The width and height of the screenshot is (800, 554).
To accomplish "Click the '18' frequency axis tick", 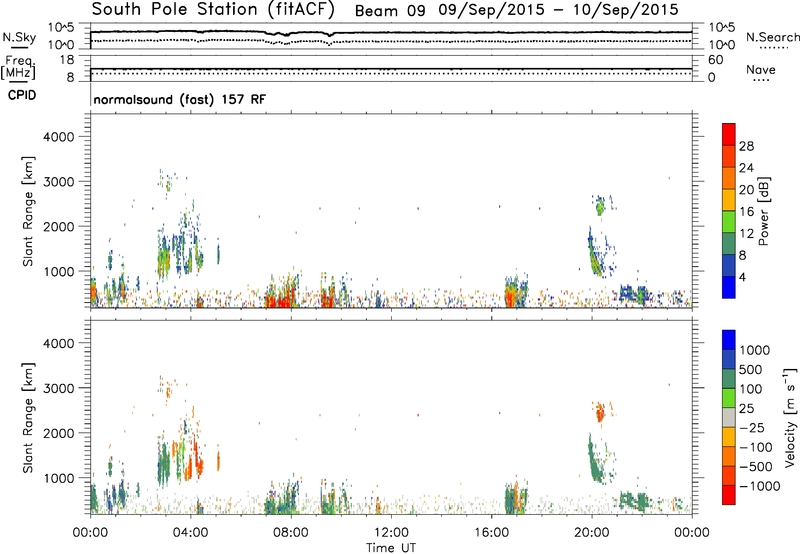I will [67, 60].
